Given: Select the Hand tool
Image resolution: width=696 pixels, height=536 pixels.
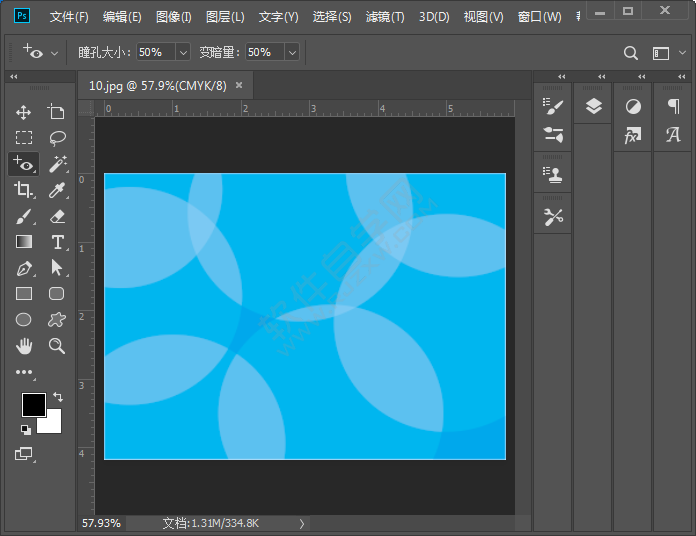Looking at the screenshot, I should 24,346.
